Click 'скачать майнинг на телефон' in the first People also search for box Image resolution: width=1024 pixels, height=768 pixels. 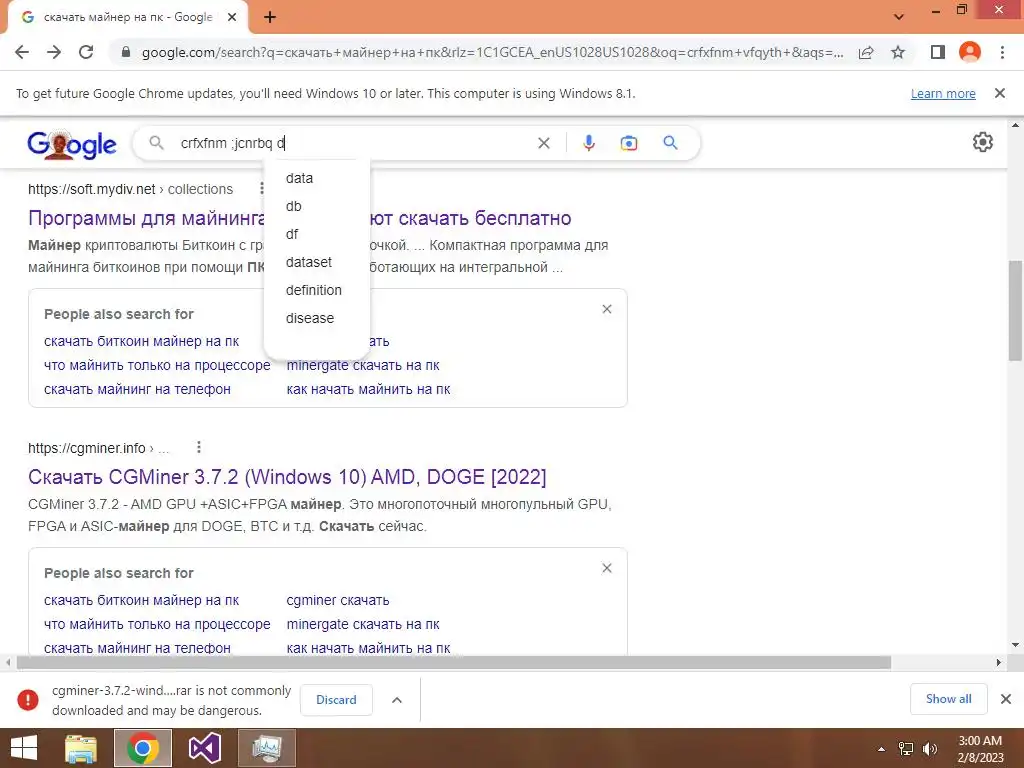click(137, 389)
